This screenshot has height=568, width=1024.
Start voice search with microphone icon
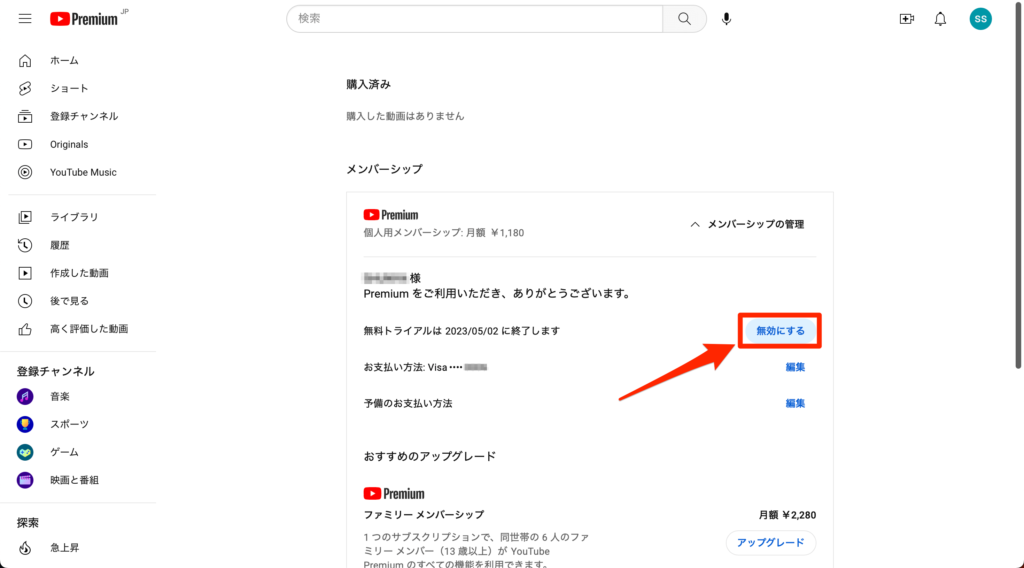point(726,19)
